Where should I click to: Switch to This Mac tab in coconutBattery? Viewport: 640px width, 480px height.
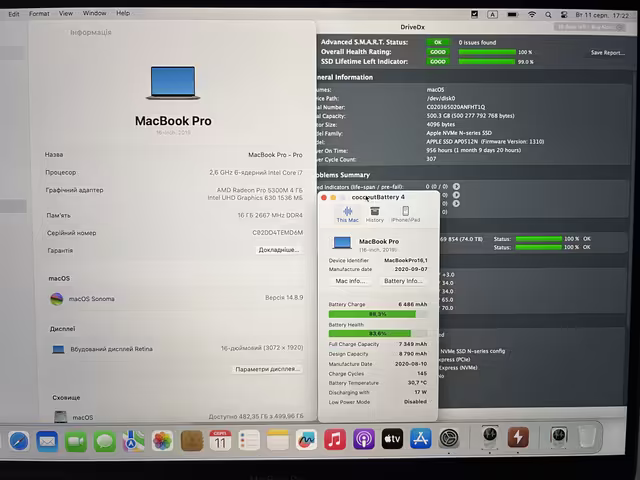pos(347,214)
